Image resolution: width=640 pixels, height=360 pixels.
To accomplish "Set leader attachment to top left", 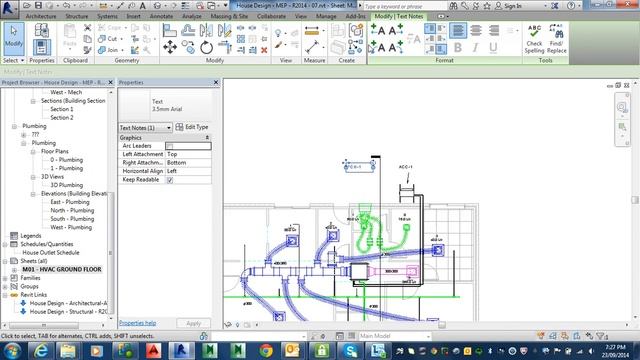I will click(x=430, y=28).
